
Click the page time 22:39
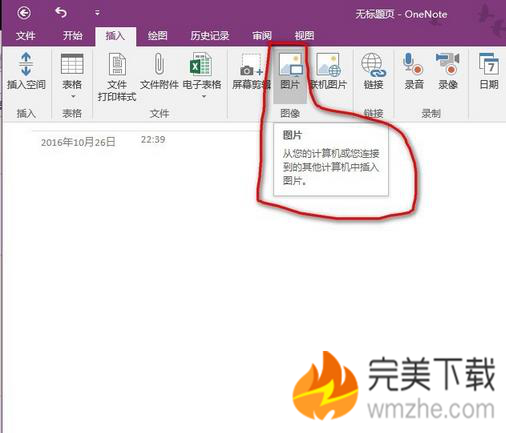point(153,139)
